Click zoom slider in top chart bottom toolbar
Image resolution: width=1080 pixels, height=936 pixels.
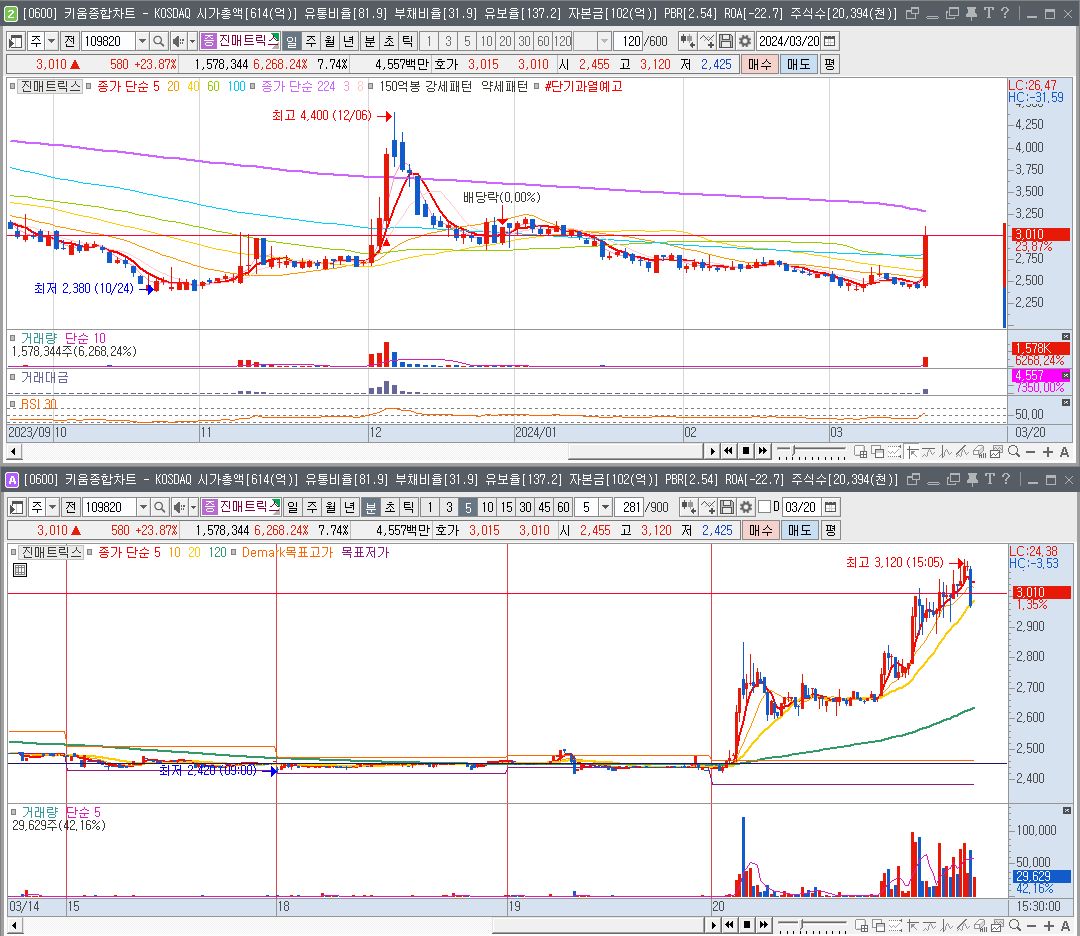(x=811, y=452)
